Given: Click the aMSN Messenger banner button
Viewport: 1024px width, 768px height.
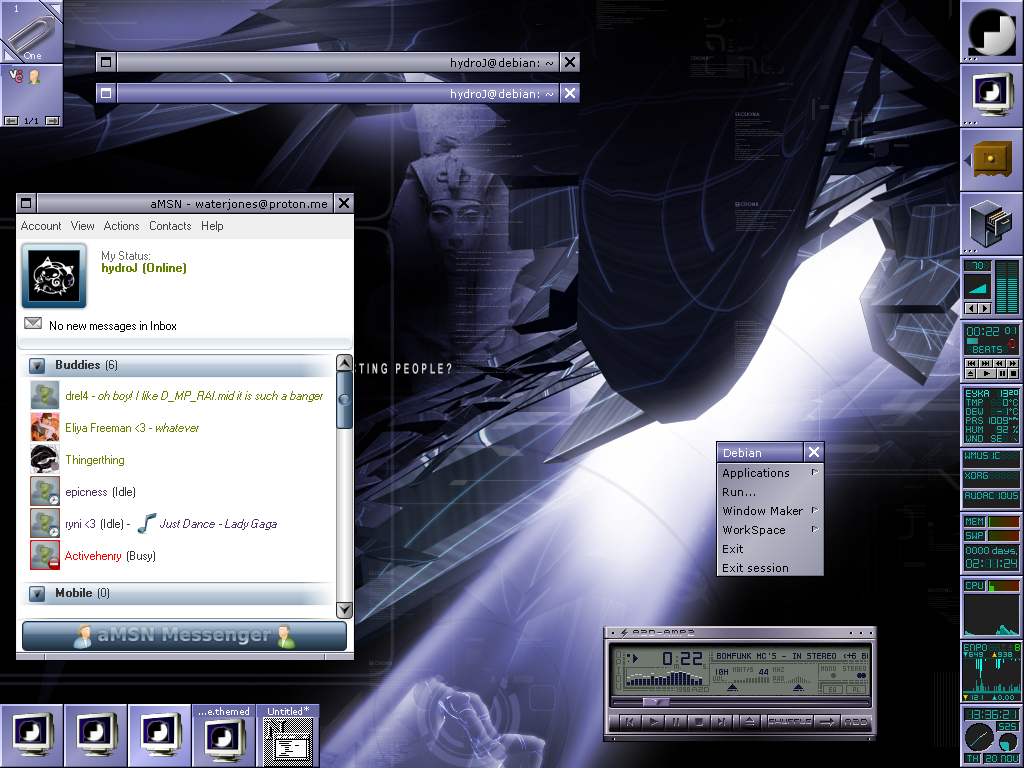Looking at the screenshot, I should pos(184,636).
